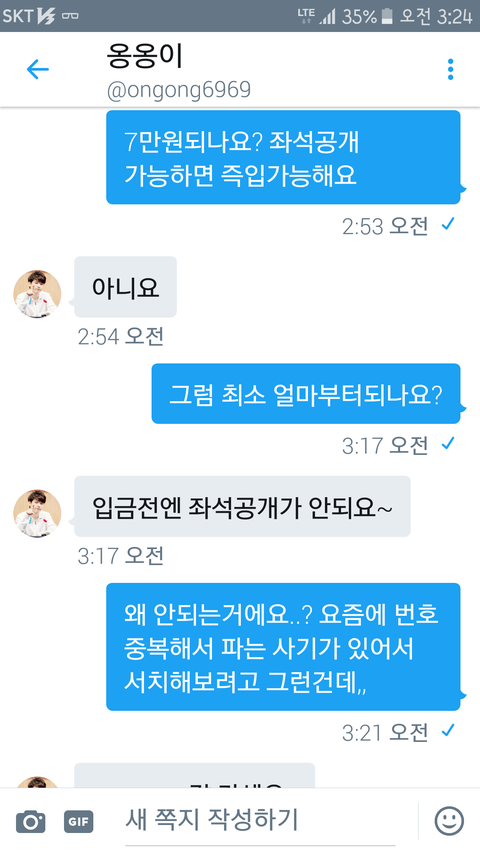Open the three-dot overflow menu
The height and width of the screenshot is (853, 480).
pos(450,70)
